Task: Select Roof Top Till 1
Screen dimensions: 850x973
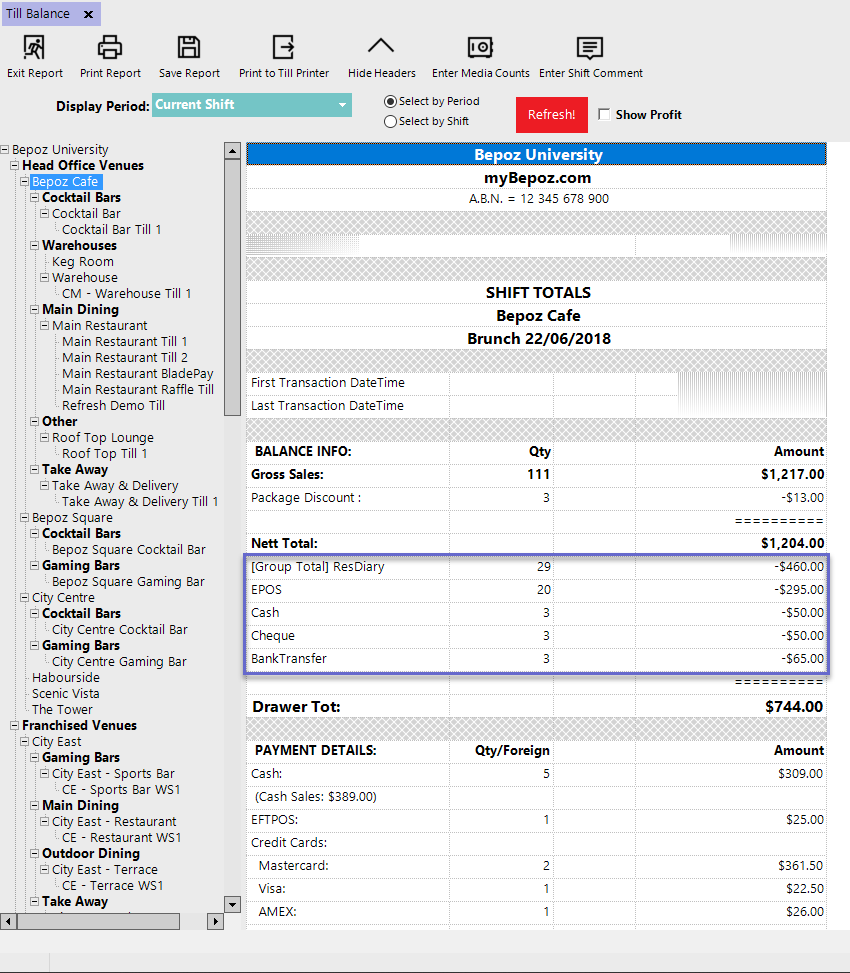Action: tap(105, 454)
